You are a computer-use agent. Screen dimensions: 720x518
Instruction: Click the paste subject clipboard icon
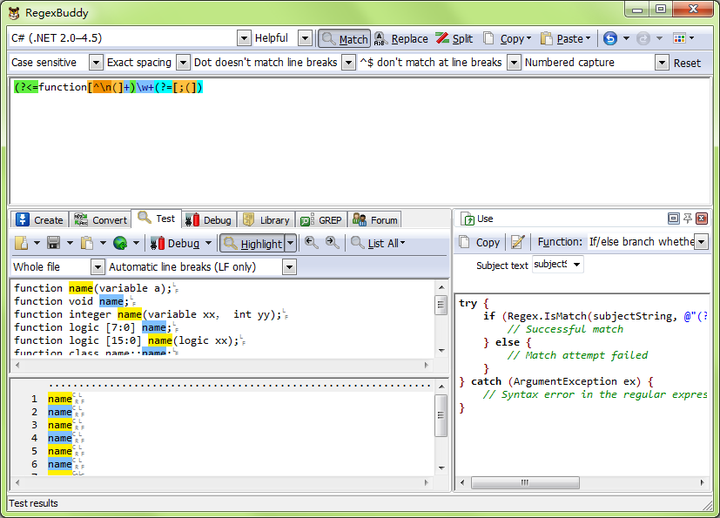tap(87, 243)
